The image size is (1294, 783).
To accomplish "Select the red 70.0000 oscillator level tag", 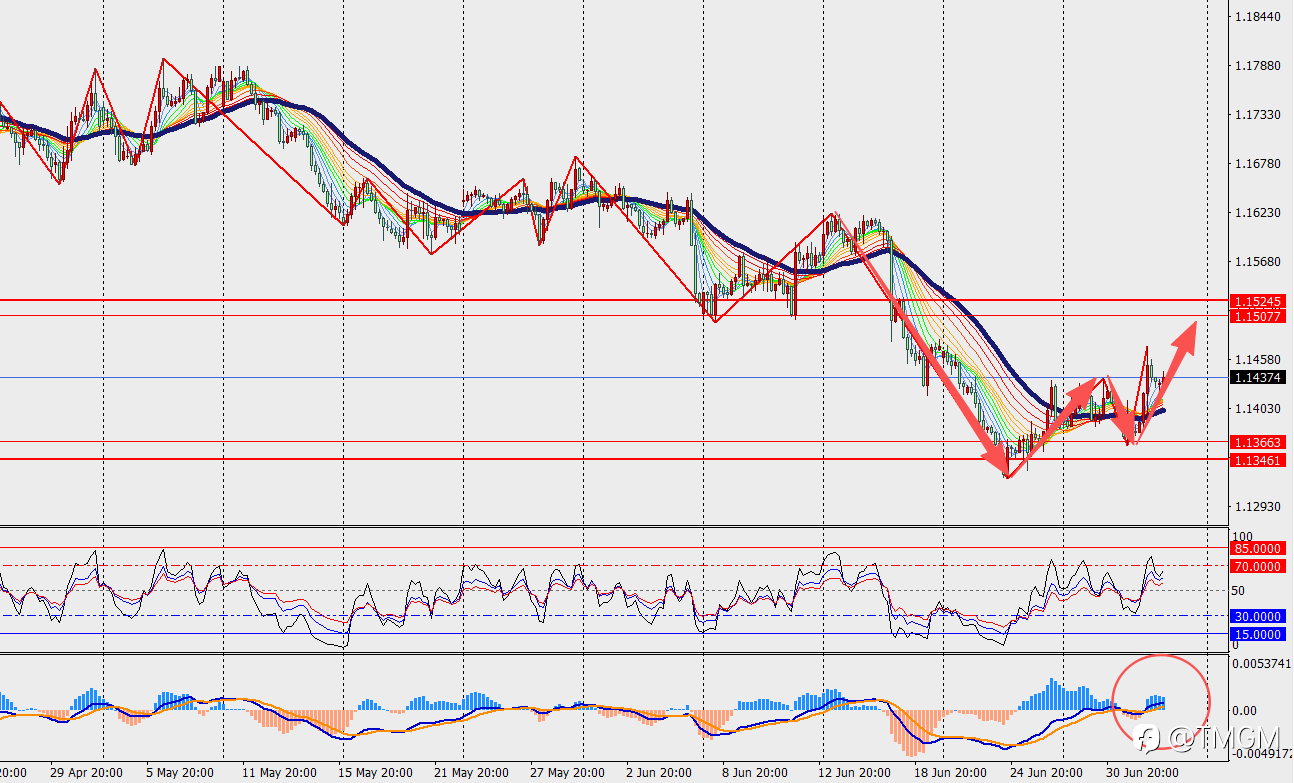I will point(1258,566).
